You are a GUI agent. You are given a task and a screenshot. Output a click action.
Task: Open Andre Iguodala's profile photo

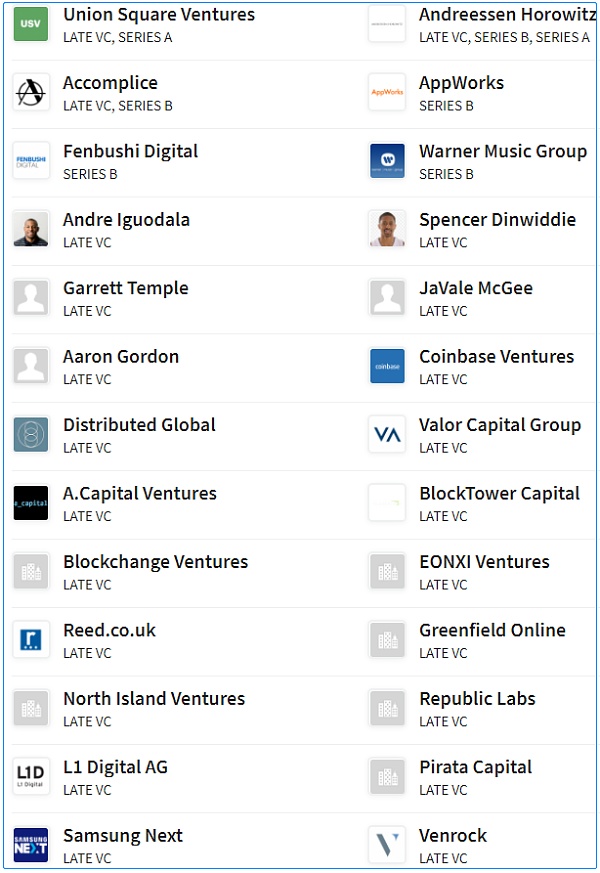(31, 229)
